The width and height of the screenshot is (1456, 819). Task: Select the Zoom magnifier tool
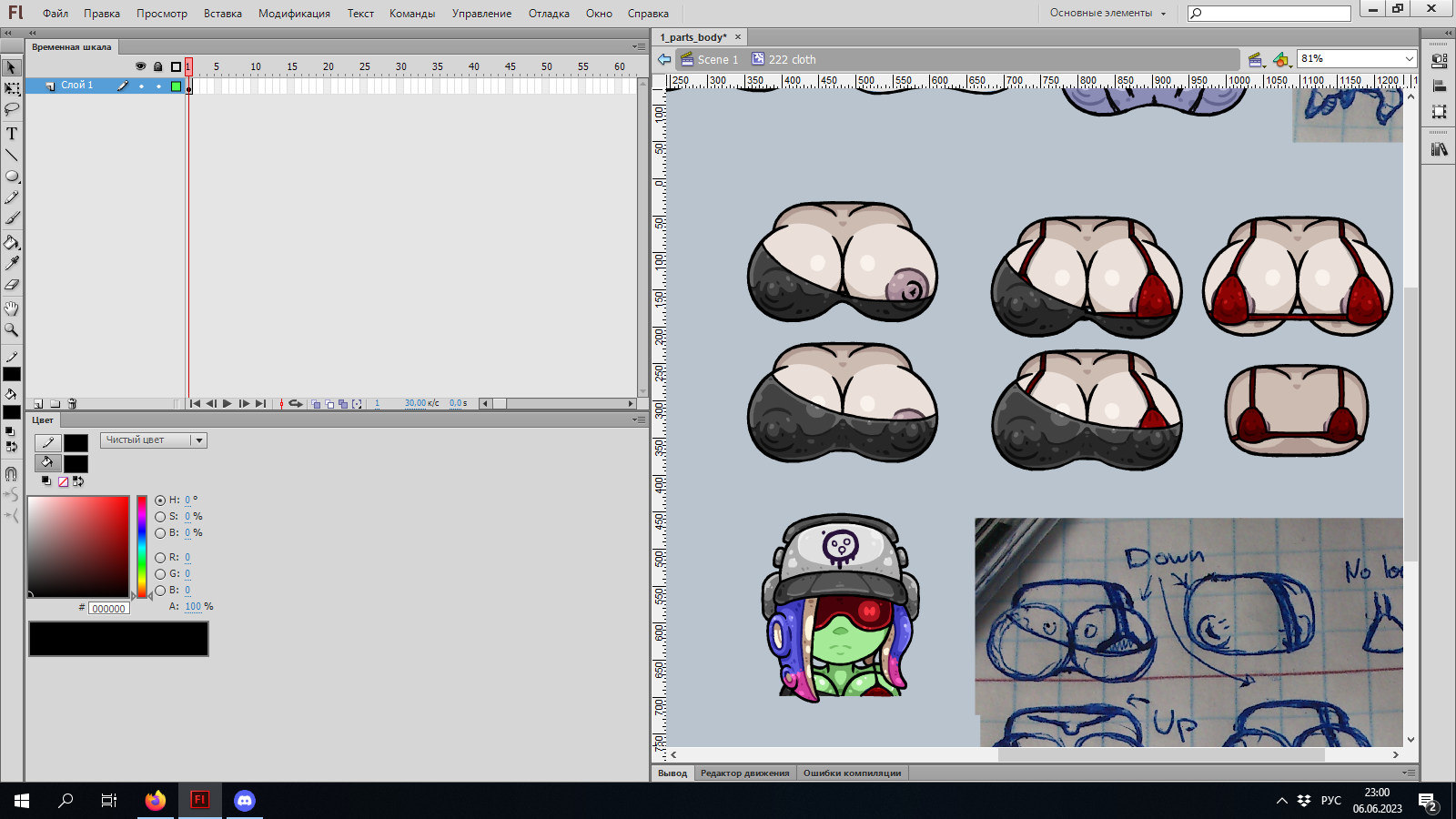[12, 329]
